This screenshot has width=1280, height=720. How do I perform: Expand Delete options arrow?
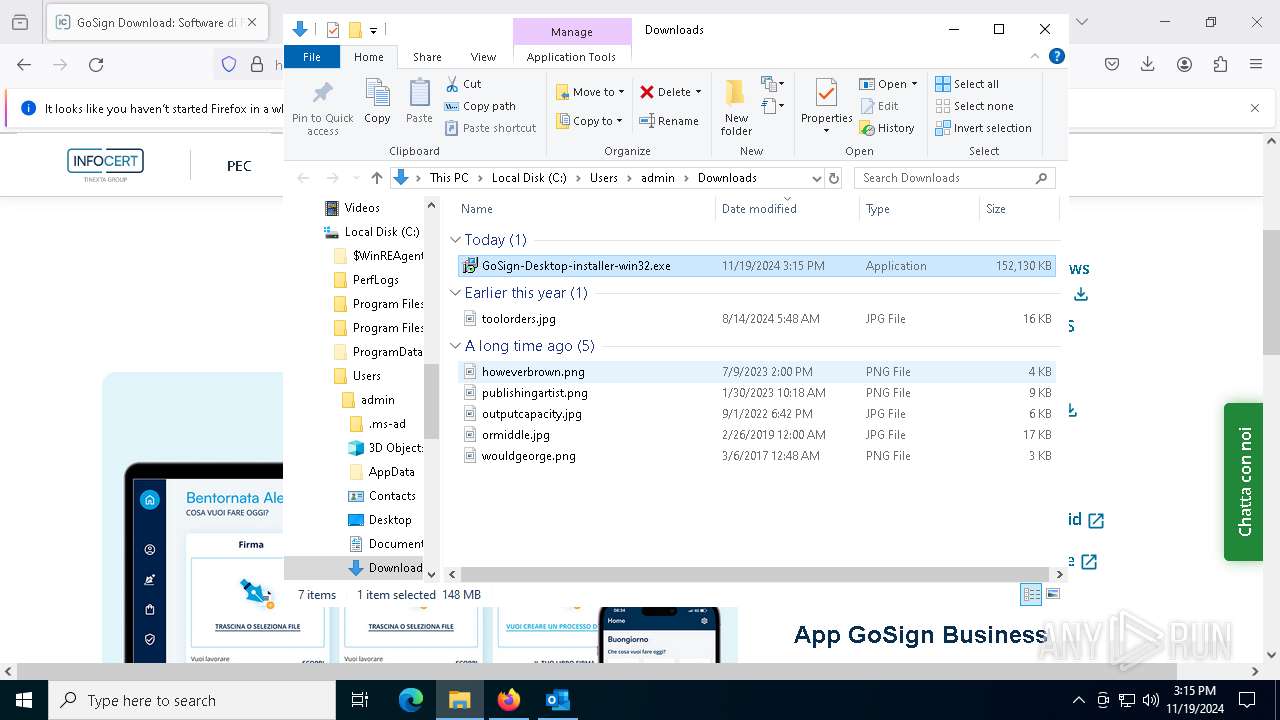698,92
